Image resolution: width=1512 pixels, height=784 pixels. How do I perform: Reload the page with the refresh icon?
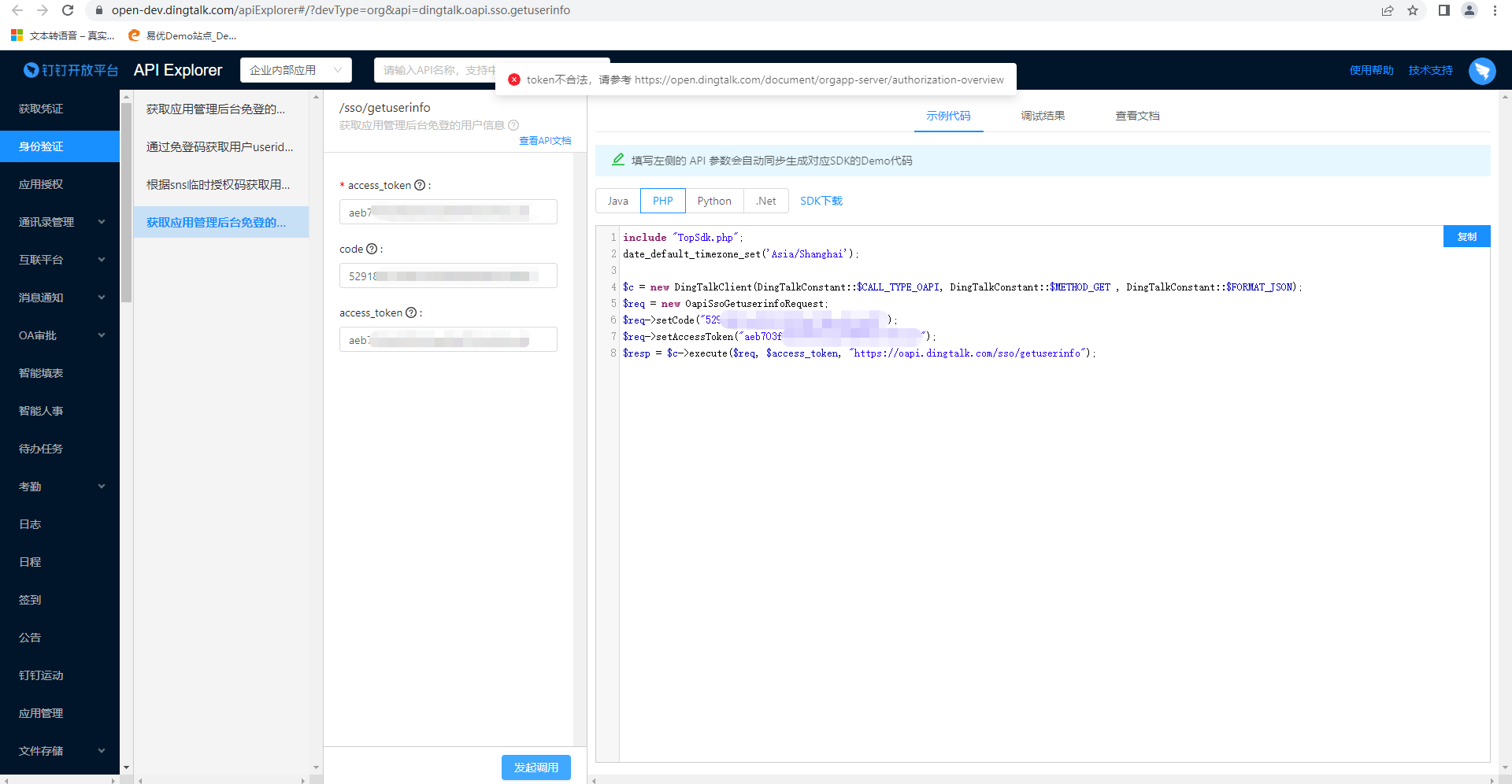(68, 10)
